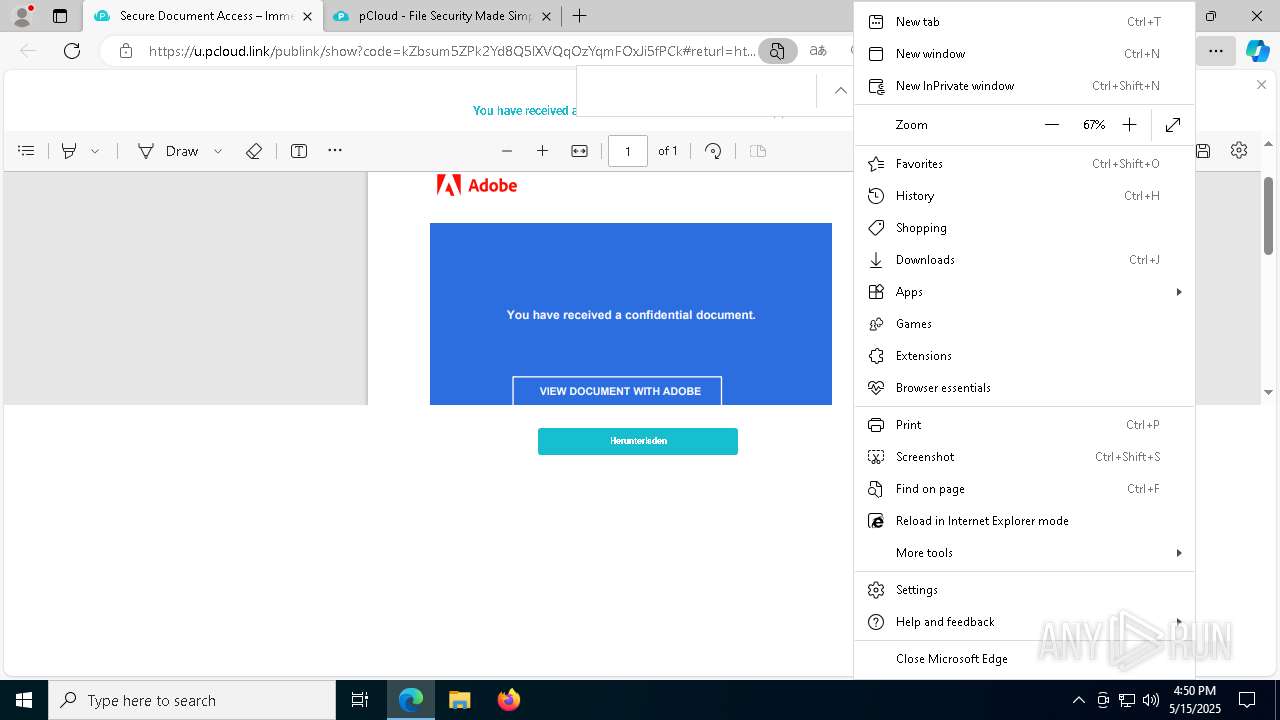1280x720 pixels.
Task: Click the translate icon in address bar
Action: [x=818, y=51]
